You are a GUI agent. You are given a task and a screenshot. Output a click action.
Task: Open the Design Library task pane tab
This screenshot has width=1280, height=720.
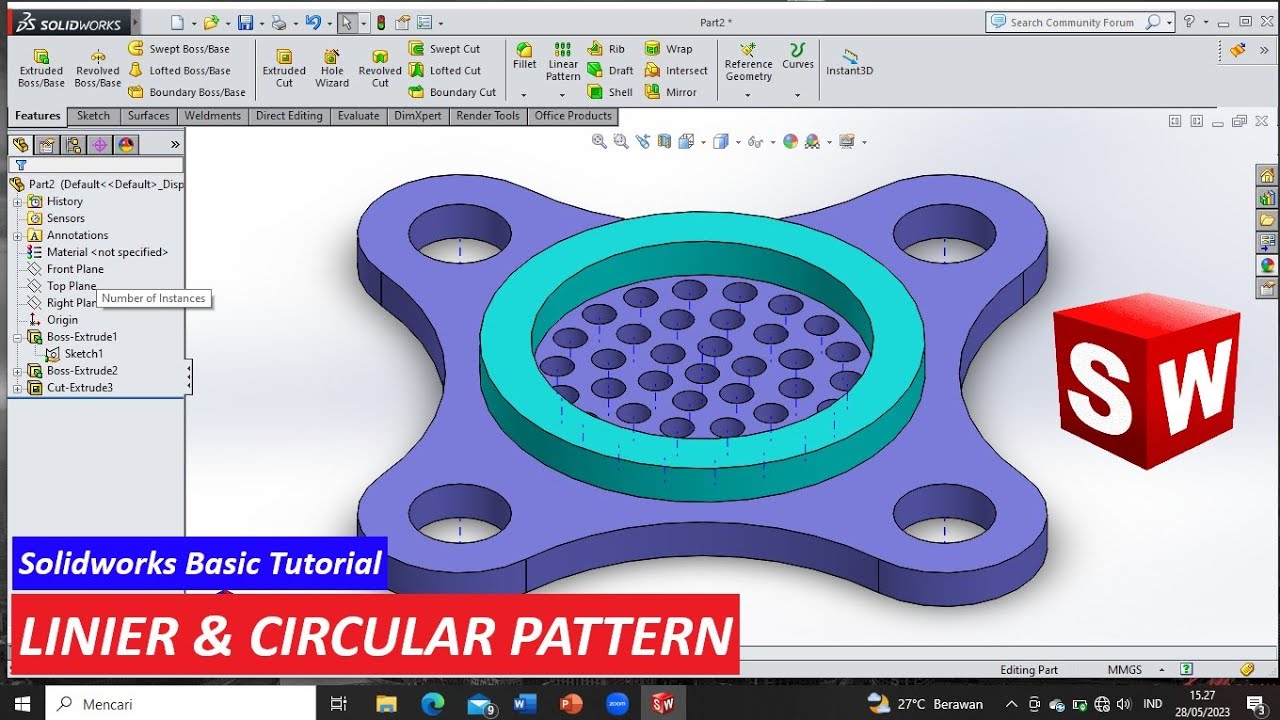click(x=1267, y=198)
